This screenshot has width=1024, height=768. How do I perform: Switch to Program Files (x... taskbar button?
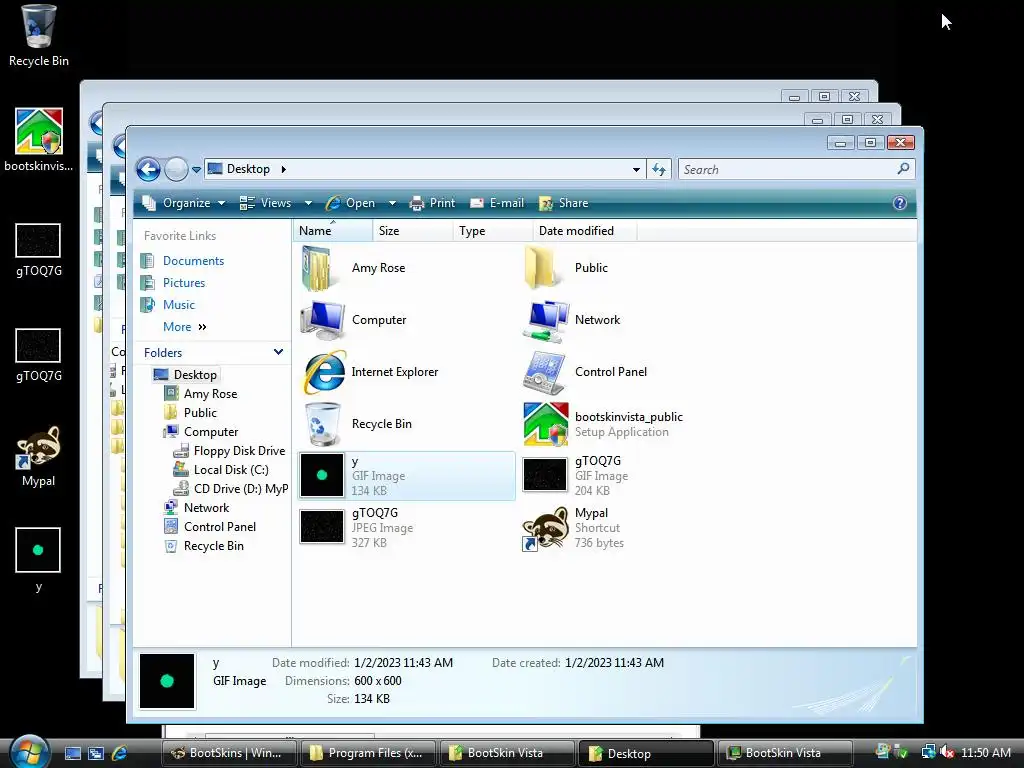point(368,753)
